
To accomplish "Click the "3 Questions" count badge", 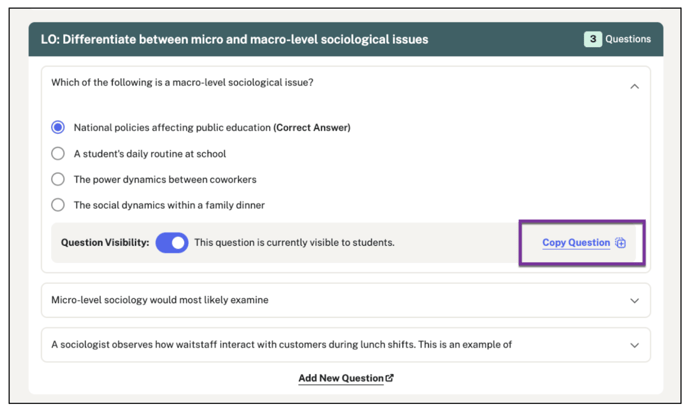I will click(618, 39).
